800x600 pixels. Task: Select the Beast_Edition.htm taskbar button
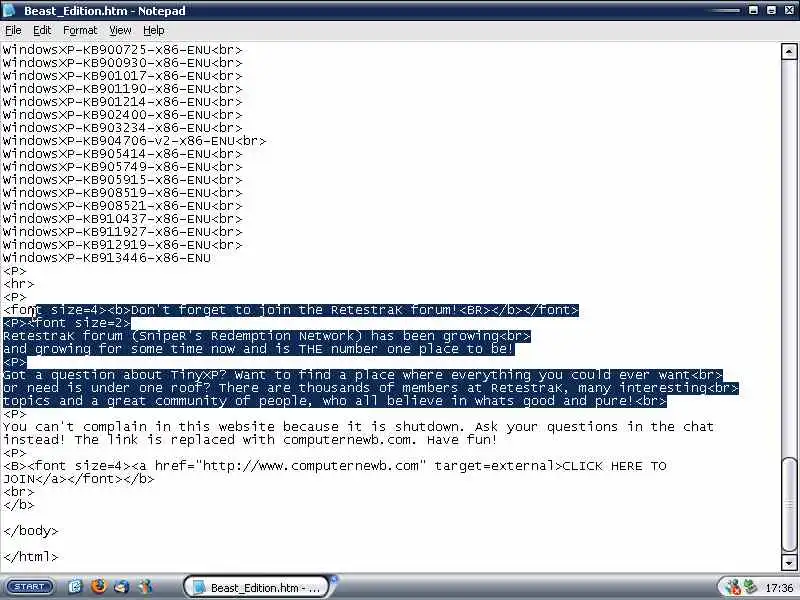257,587
